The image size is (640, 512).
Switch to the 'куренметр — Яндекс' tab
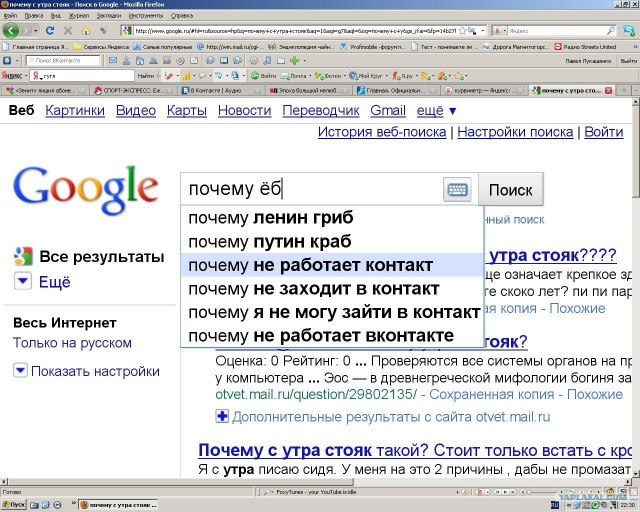[x=483, y=90]
